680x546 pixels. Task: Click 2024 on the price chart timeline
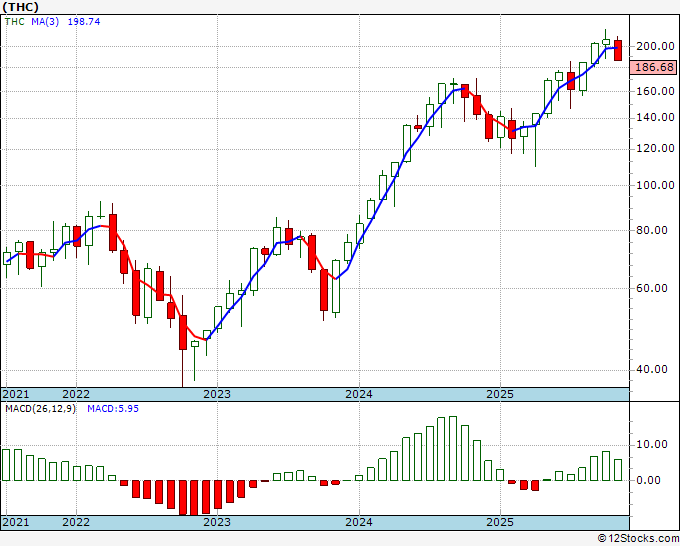click(359, 394)
